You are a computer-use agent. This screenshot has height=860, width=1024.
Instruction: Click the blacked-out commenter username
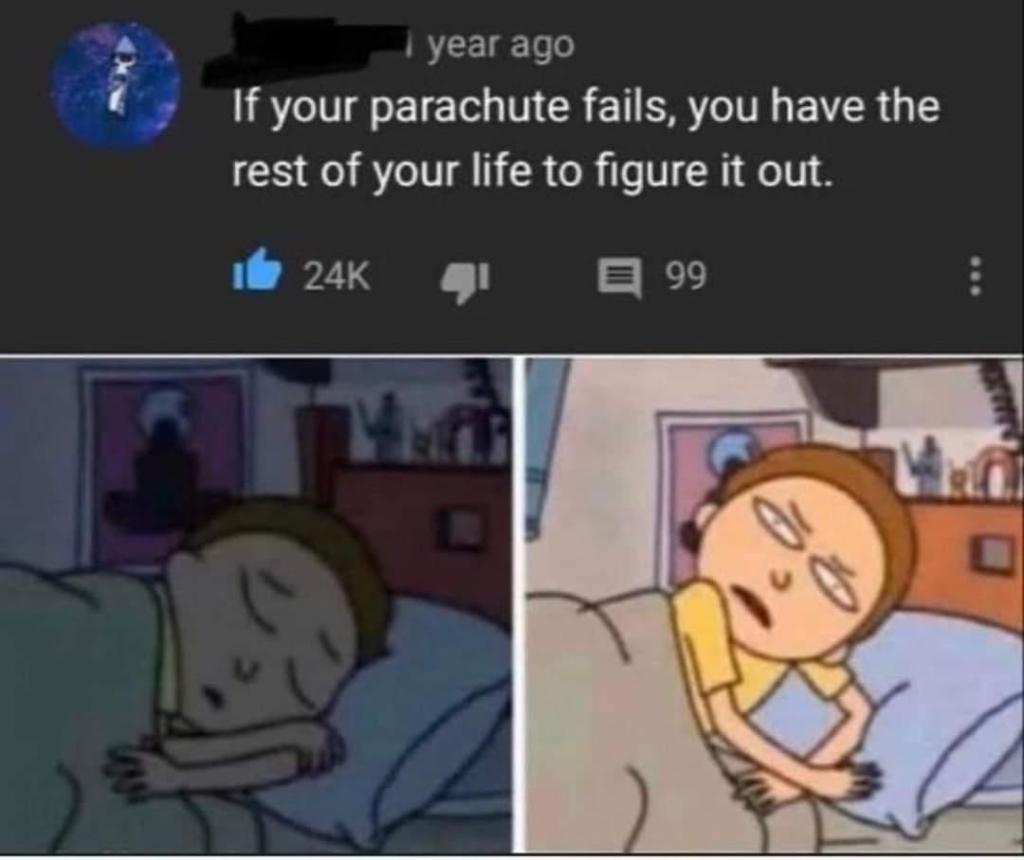[x=306, y=51]
